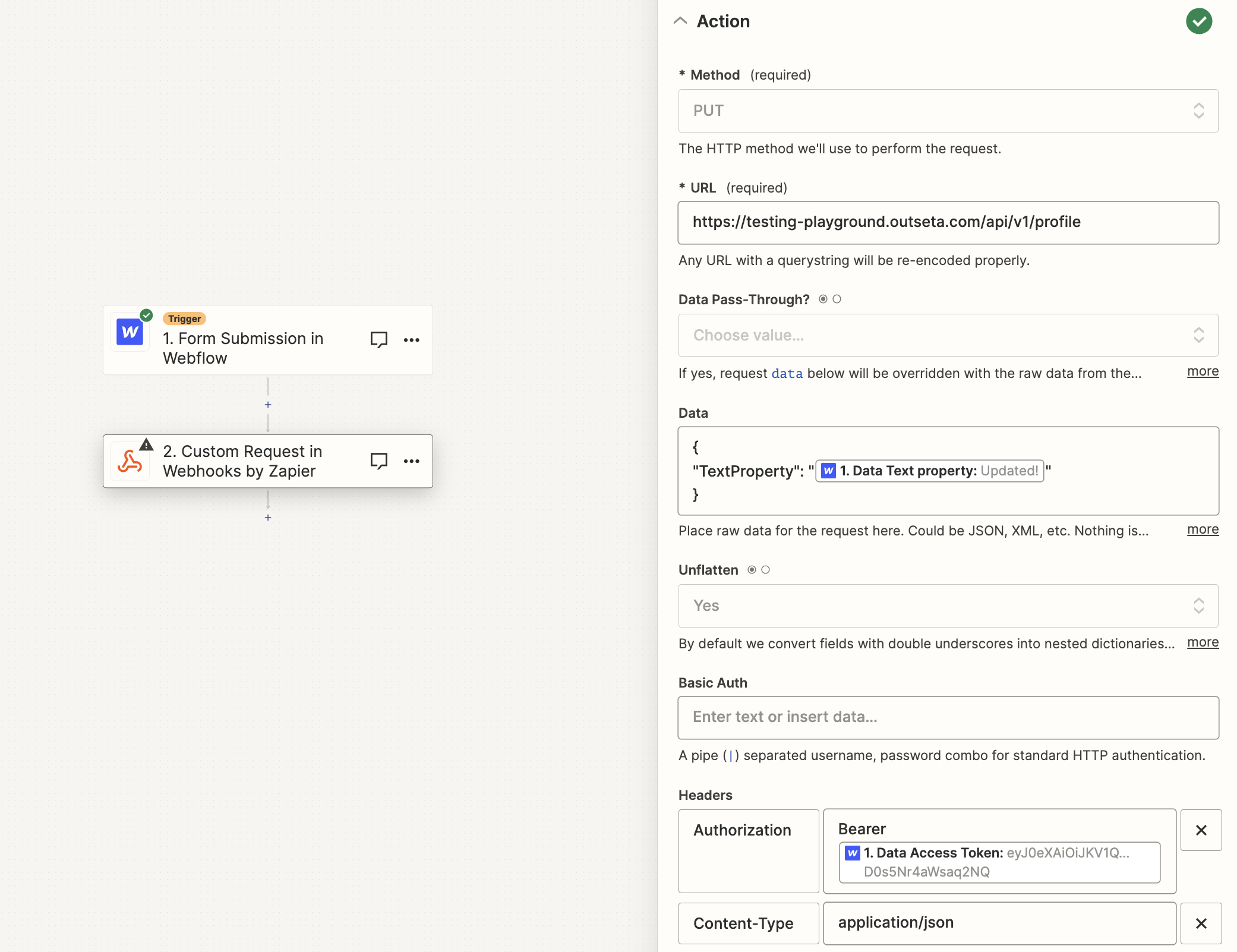Click the Webflow app icon on trigger
1237x952 pixels.
(130, 332)
